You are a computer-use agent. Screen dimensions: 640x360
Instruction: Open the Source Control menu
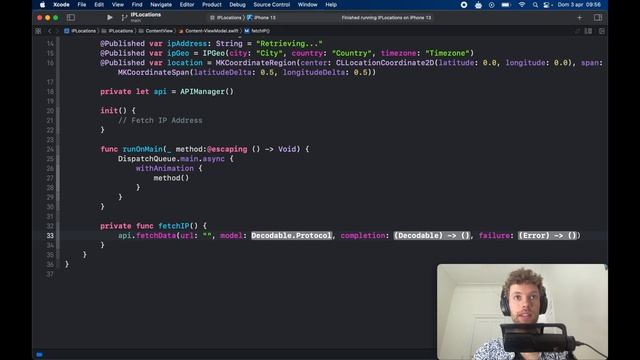(x=271, y=5)
